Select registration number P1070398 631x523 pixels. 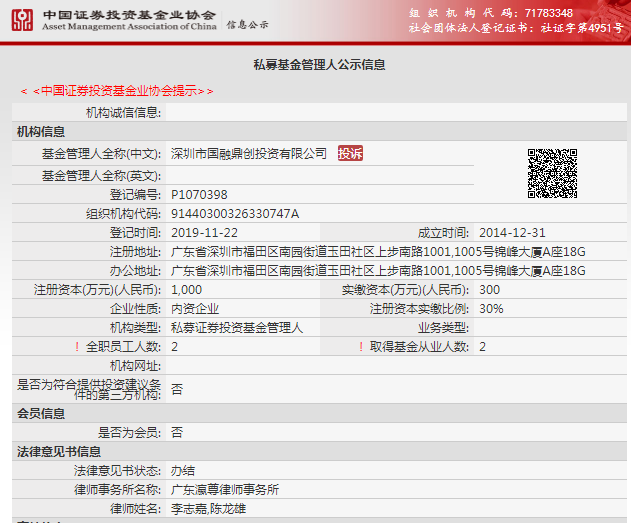coord(199,195)
